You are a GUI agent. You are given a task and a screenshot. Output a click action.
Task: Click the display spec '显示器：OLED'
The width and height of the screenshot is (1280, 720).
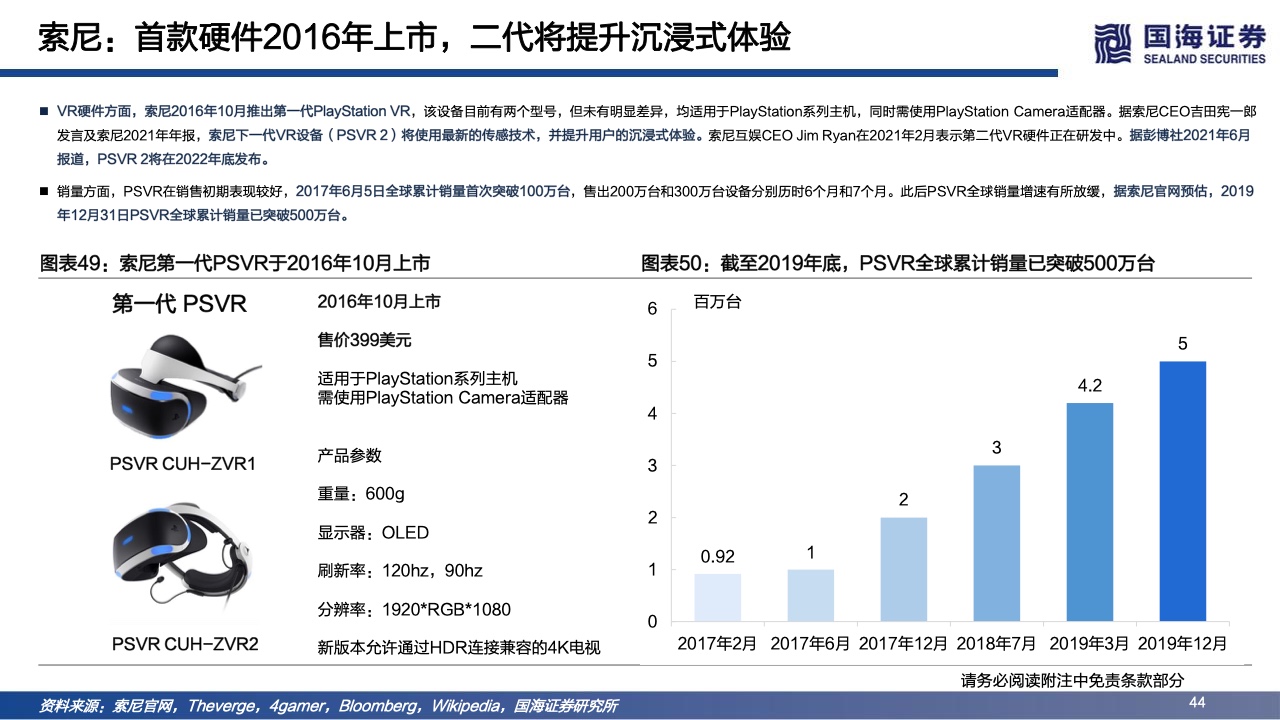click(373, 533)
